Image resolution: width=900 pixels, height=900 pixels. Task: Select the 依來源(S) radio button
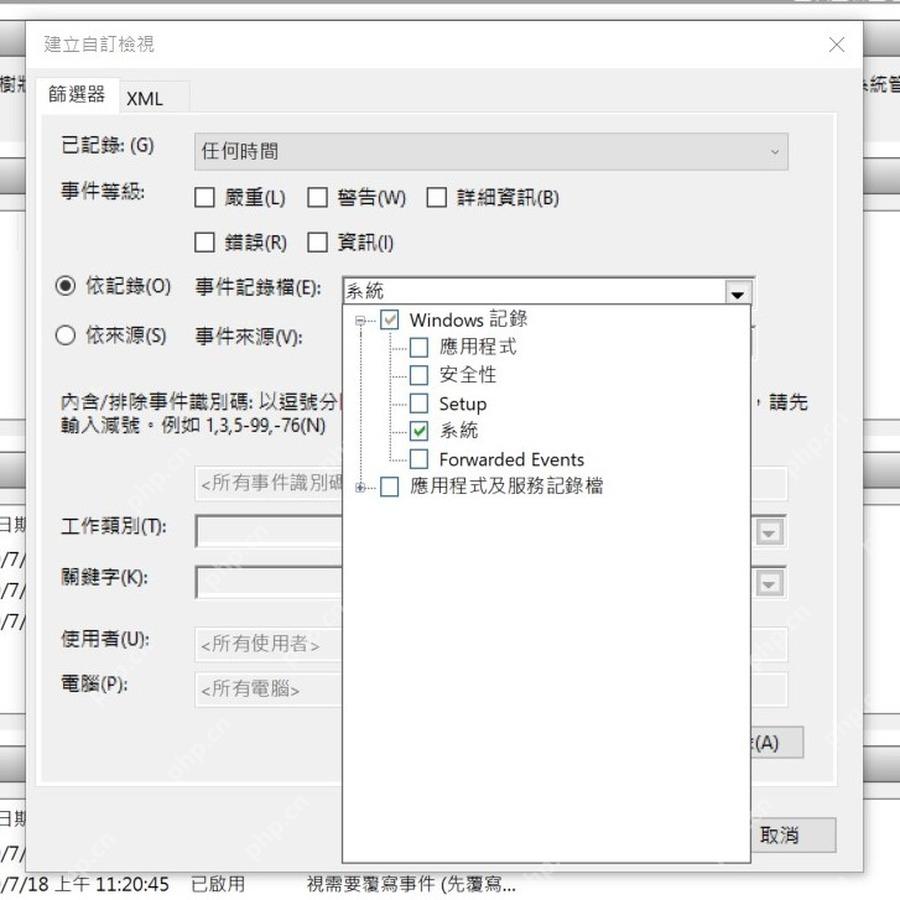pyautogui.click(x=65, y=335)
